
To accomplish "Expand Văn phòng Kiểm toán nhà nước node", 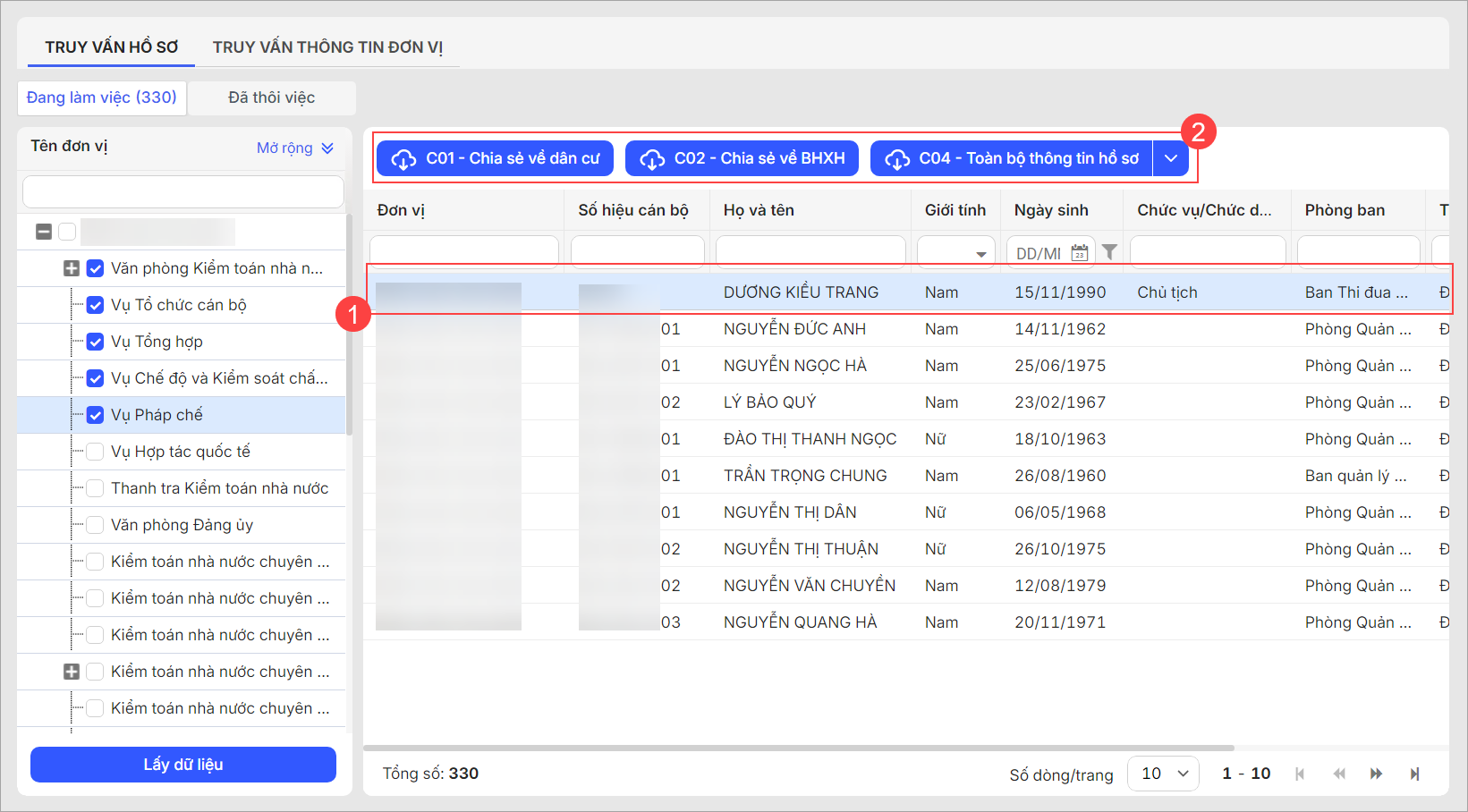I will coord(72,268).
